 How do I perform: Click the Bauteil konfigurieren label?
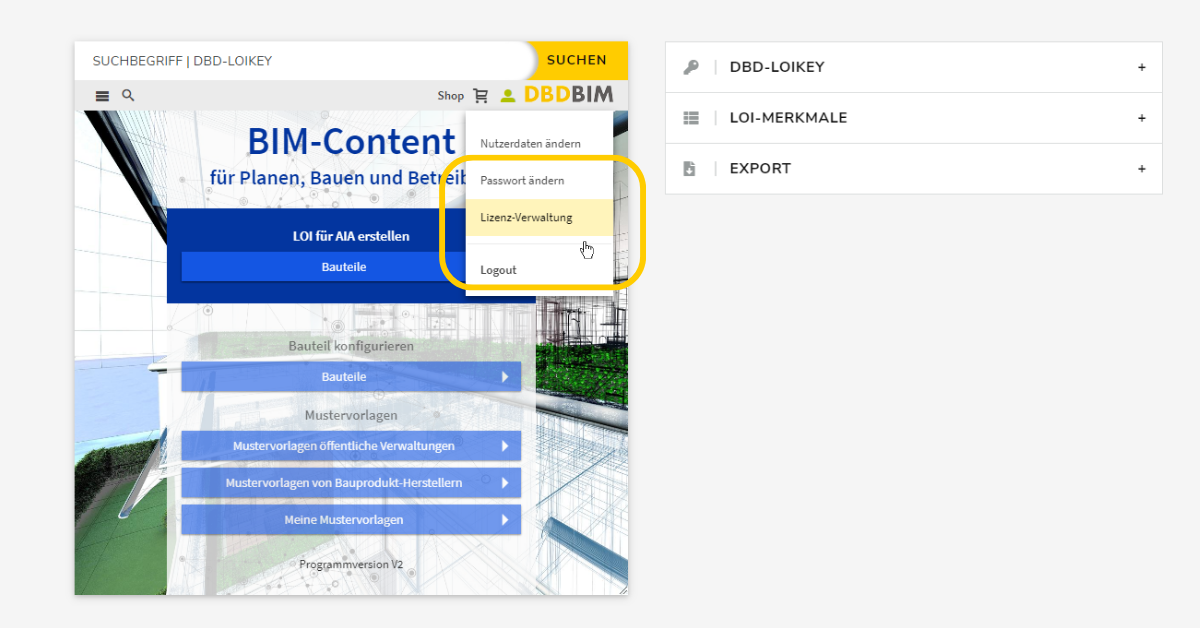[351, 346]
